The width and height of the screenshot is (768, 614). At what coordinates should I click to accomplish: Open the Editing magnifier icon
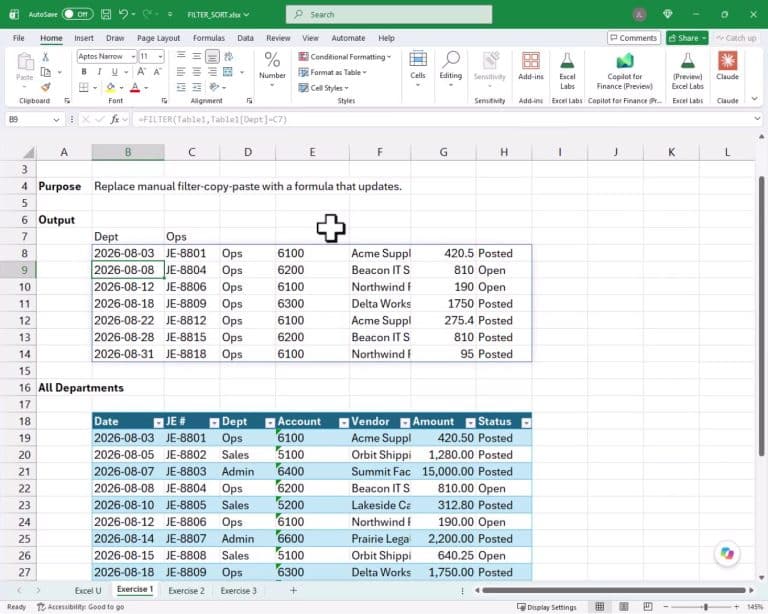click(451, 59)
